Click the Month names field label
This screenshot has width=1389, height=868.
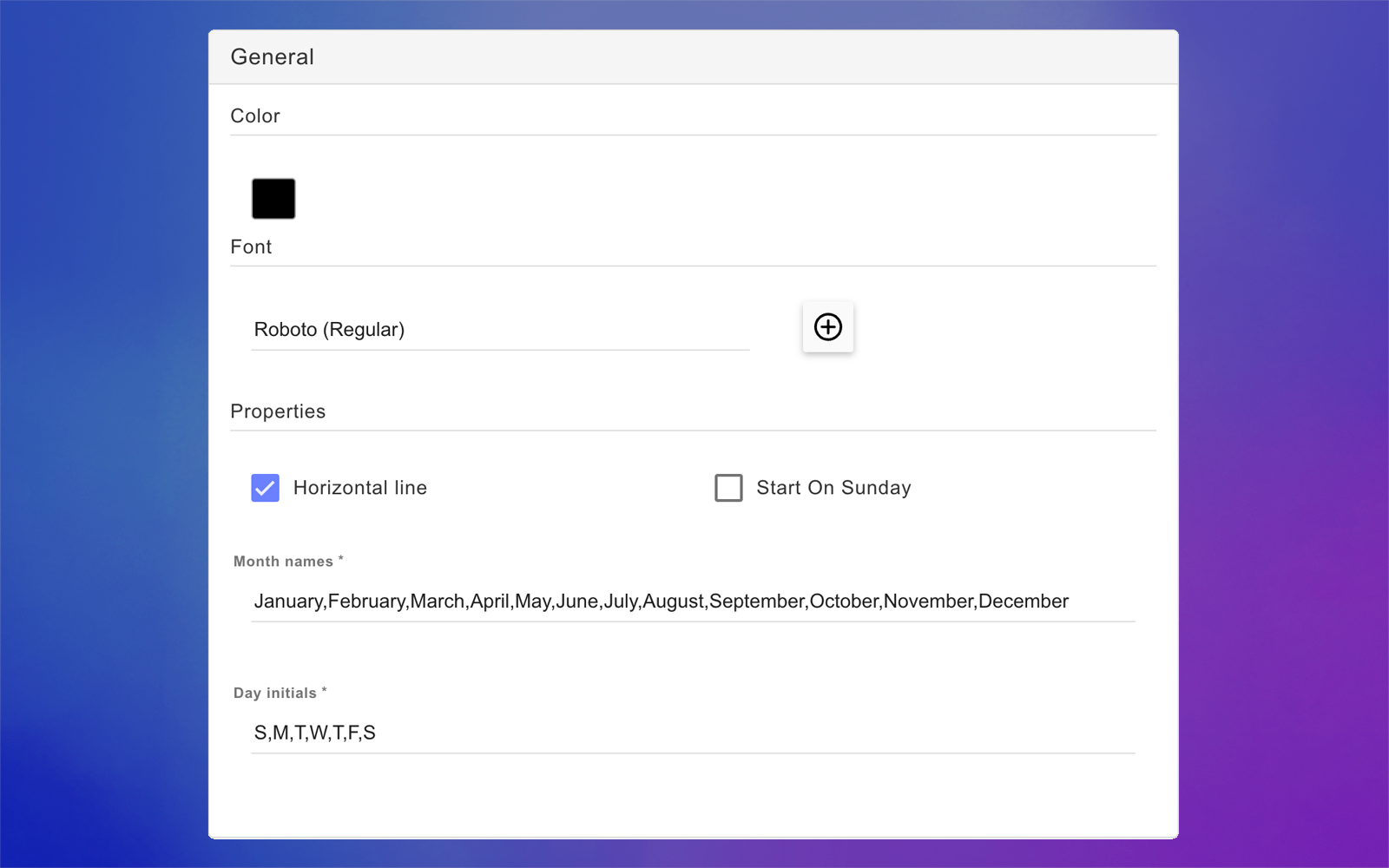tap(283, 562)
